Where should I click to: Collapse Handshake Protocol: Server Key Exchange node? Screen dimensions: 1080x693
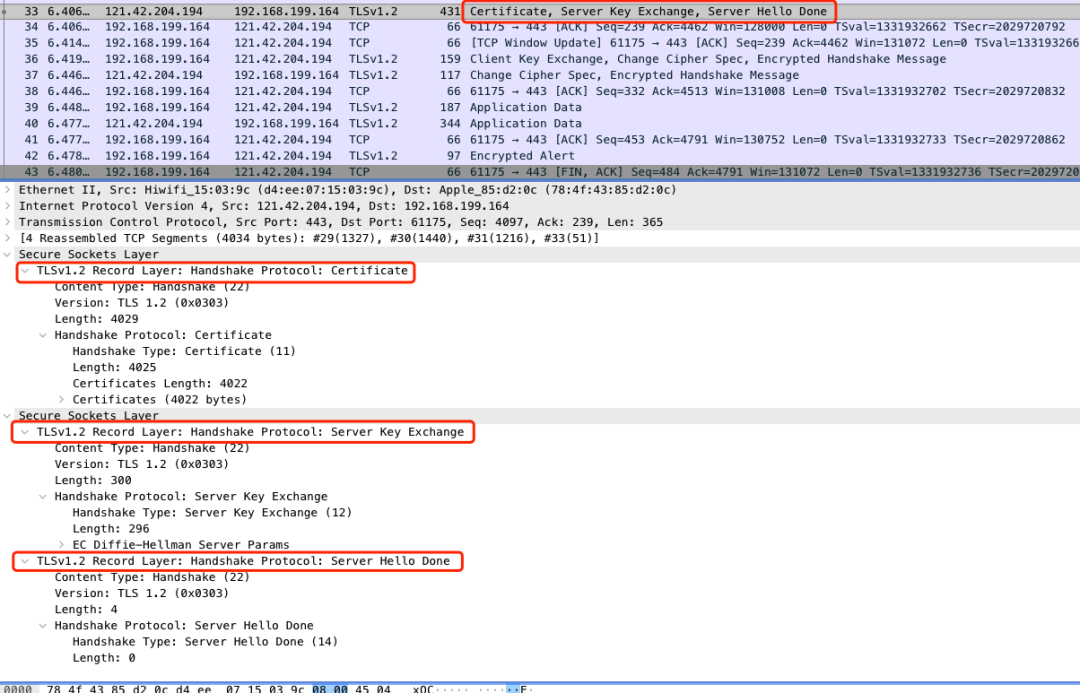point(43,497)
